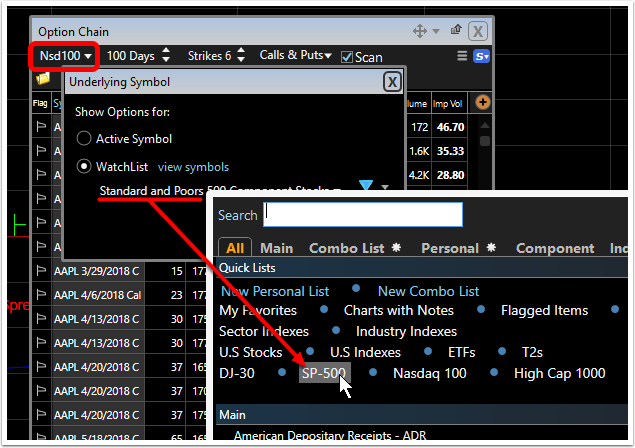Click the 35.33 implied volatility cell
Viewport: 635px width, 448px height.
(450, 151)
